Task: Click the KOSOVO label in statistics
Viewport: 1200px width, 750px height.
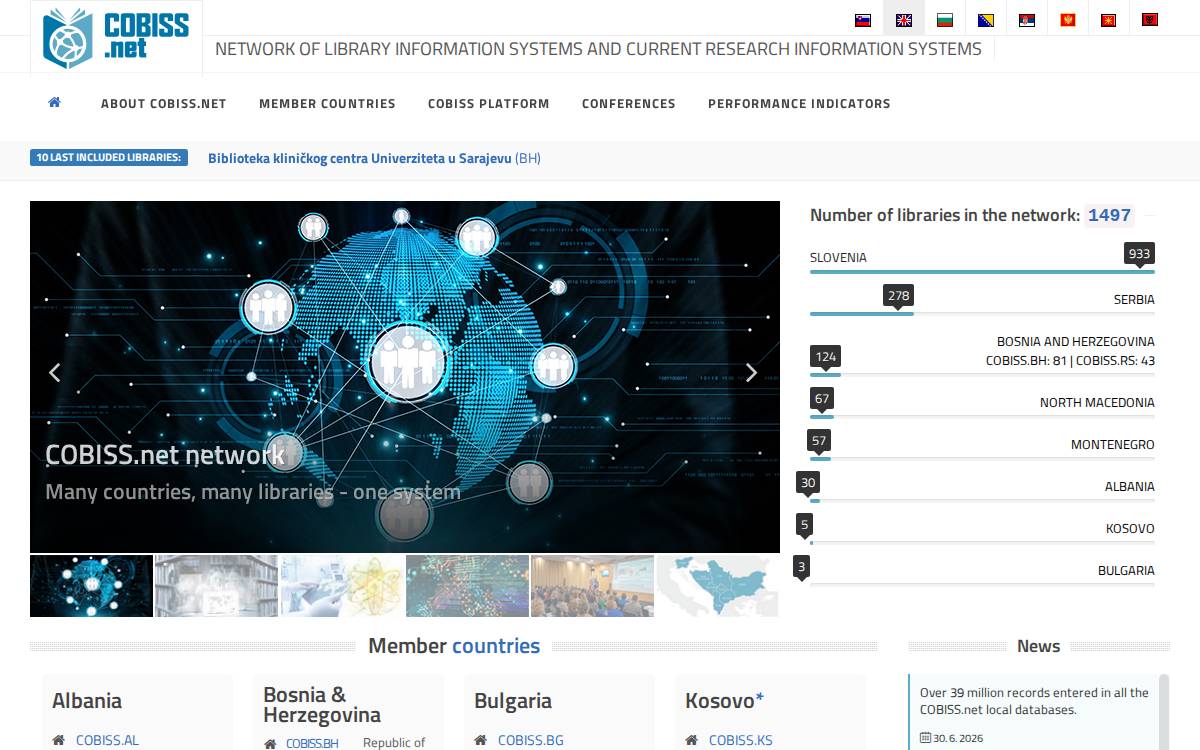Action: pos(1130,528)
